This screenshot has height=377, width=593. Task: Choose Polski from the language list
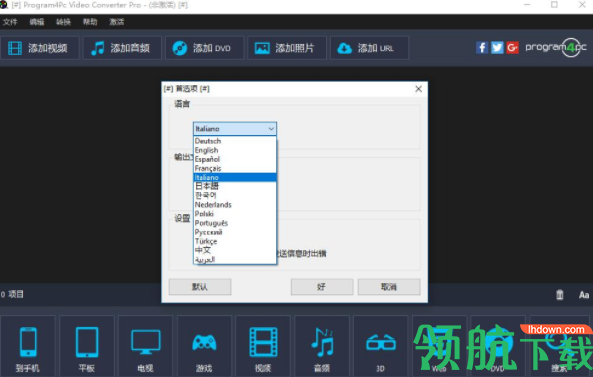(235, 214)
